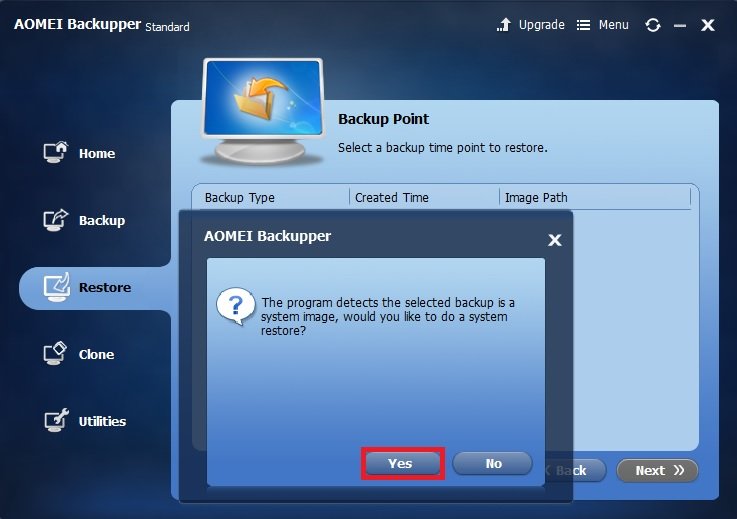737x519 pixels.
Task: Select the Restore section
Action: (x=94, y=288)
